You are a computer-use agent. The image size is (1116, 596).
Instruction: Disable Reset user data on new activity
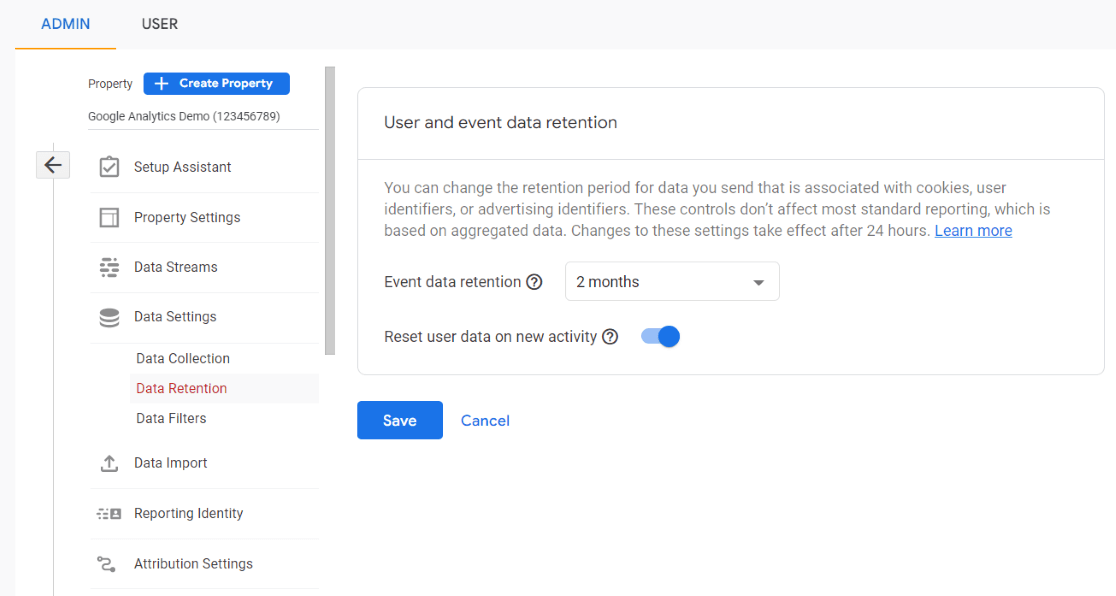659,336
